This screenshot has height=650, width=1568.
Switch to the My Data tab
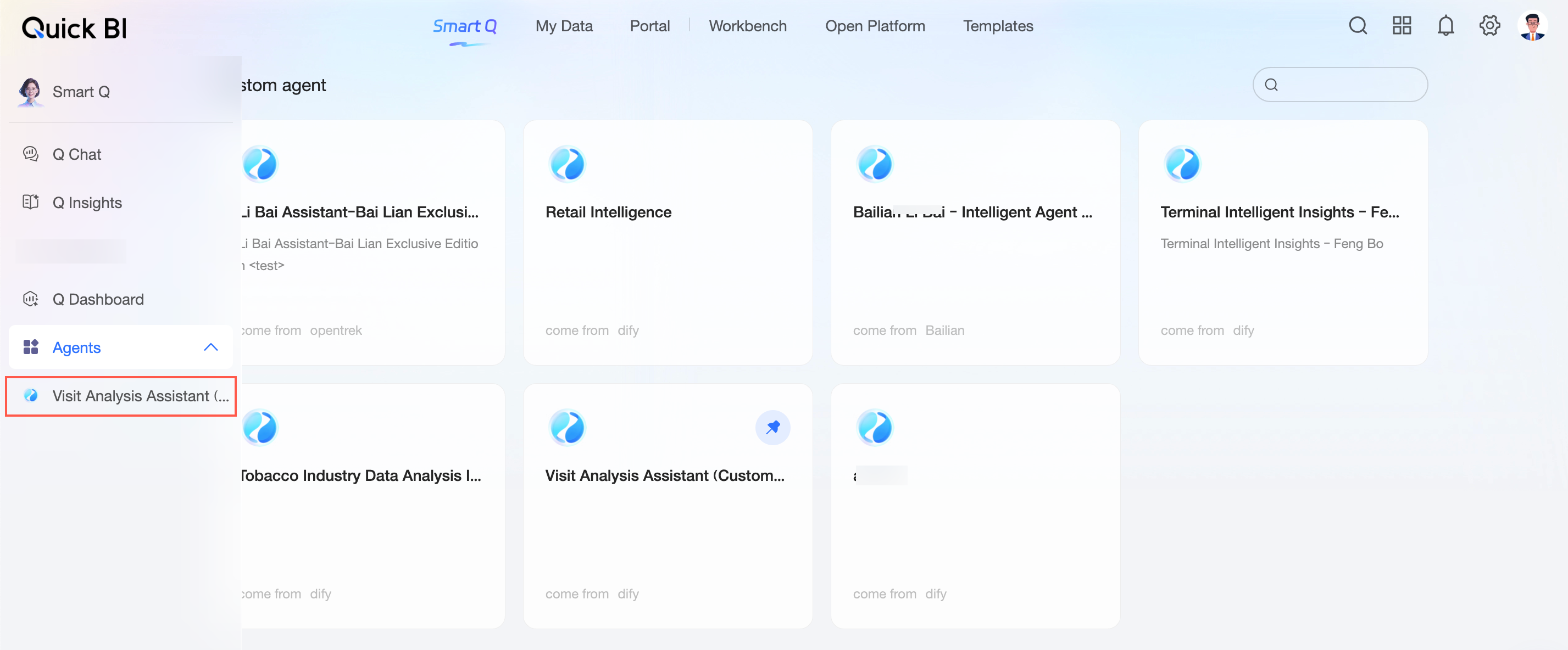[564, 26]
